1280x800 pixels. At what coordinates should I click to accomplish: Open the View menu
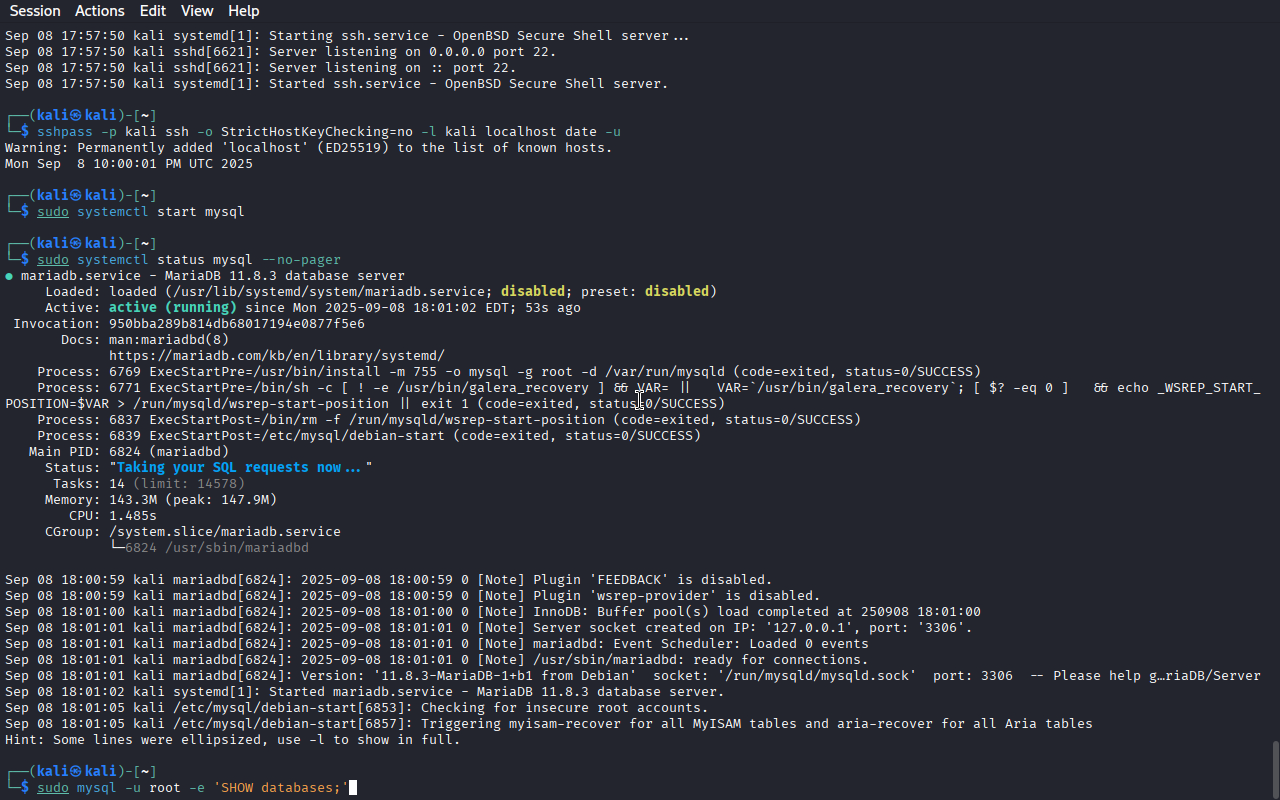(x=197, y=11)
